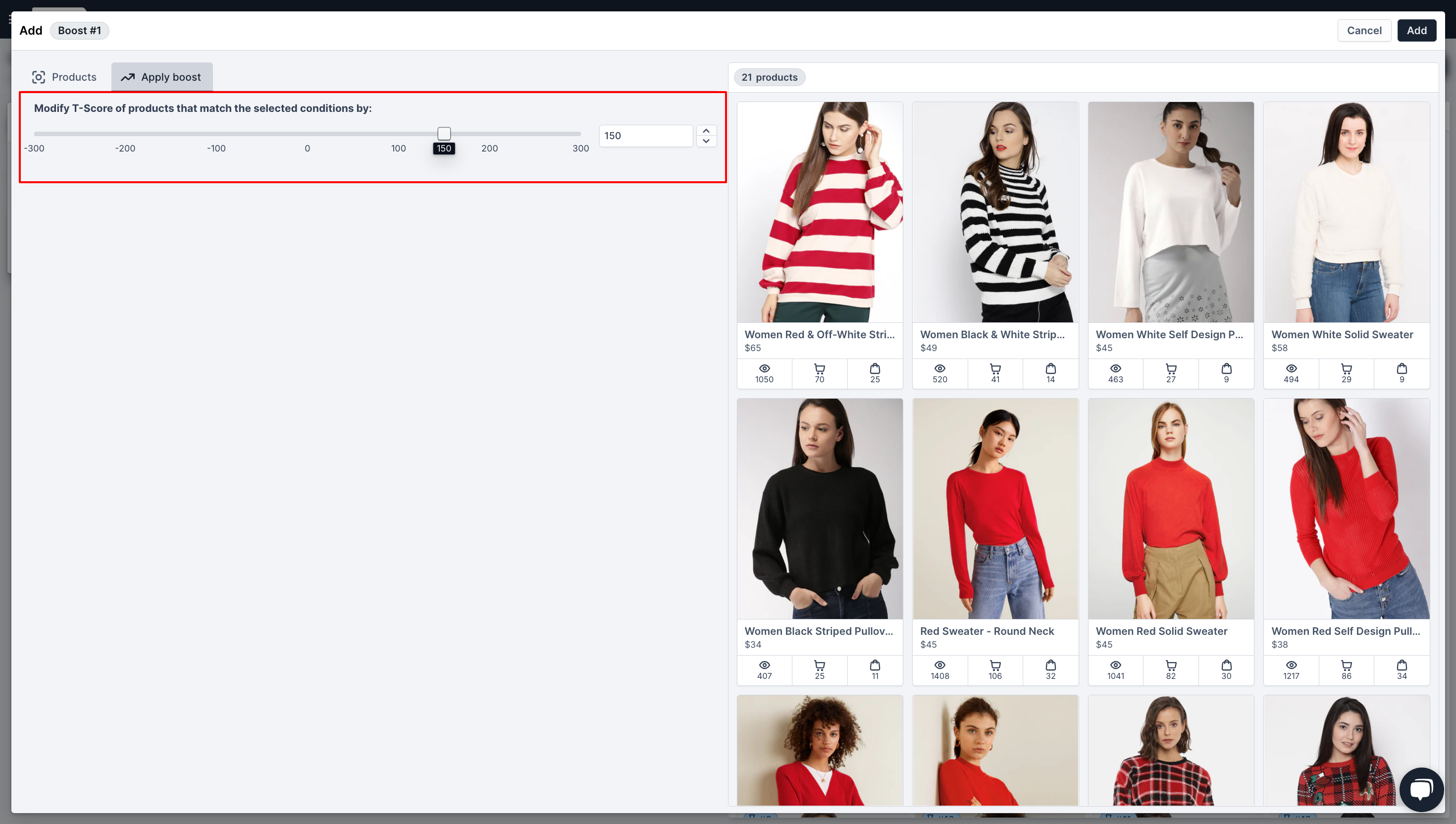Click cart icon for Women Black Striped Pullover

pos(820,665)
